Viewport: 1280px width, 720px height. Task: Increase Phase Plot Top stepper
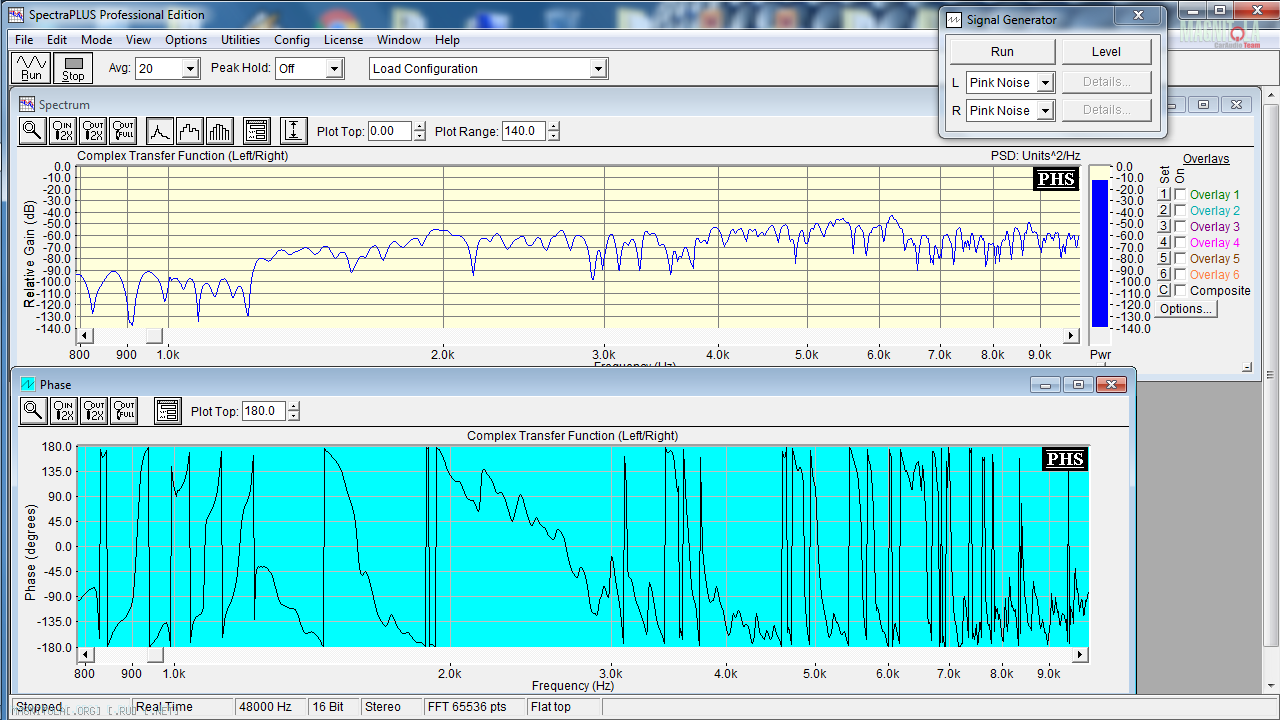pos(294,407)
